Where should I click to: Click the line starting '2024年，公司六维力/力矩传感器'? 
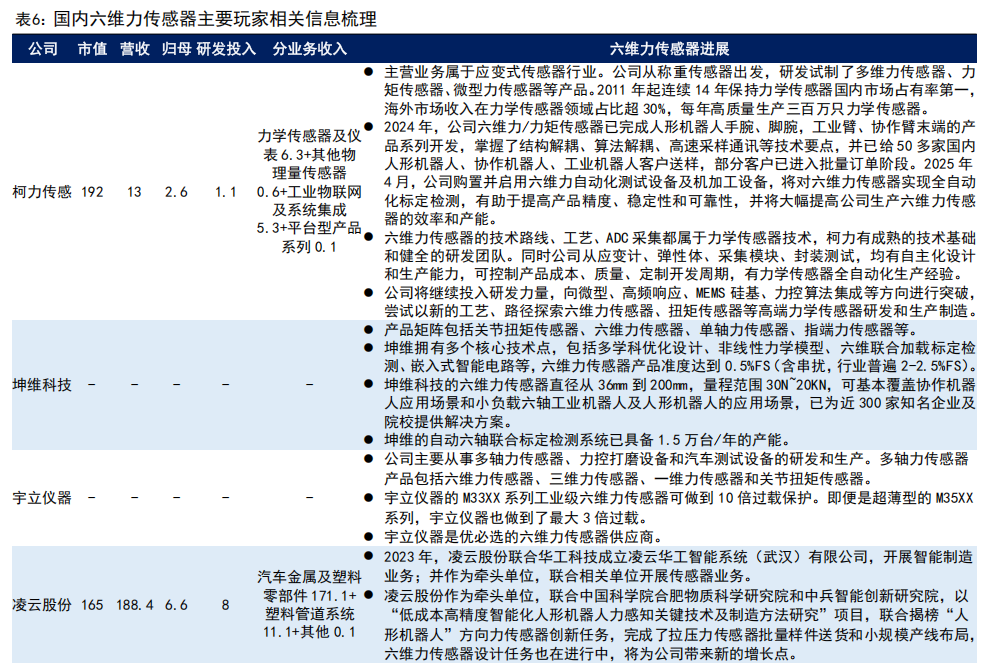click(680, 127)
